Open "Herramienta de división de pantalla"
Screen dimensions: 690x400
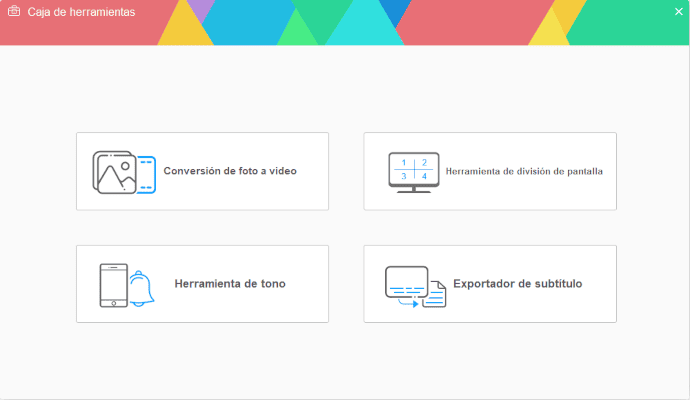(490, 171)
